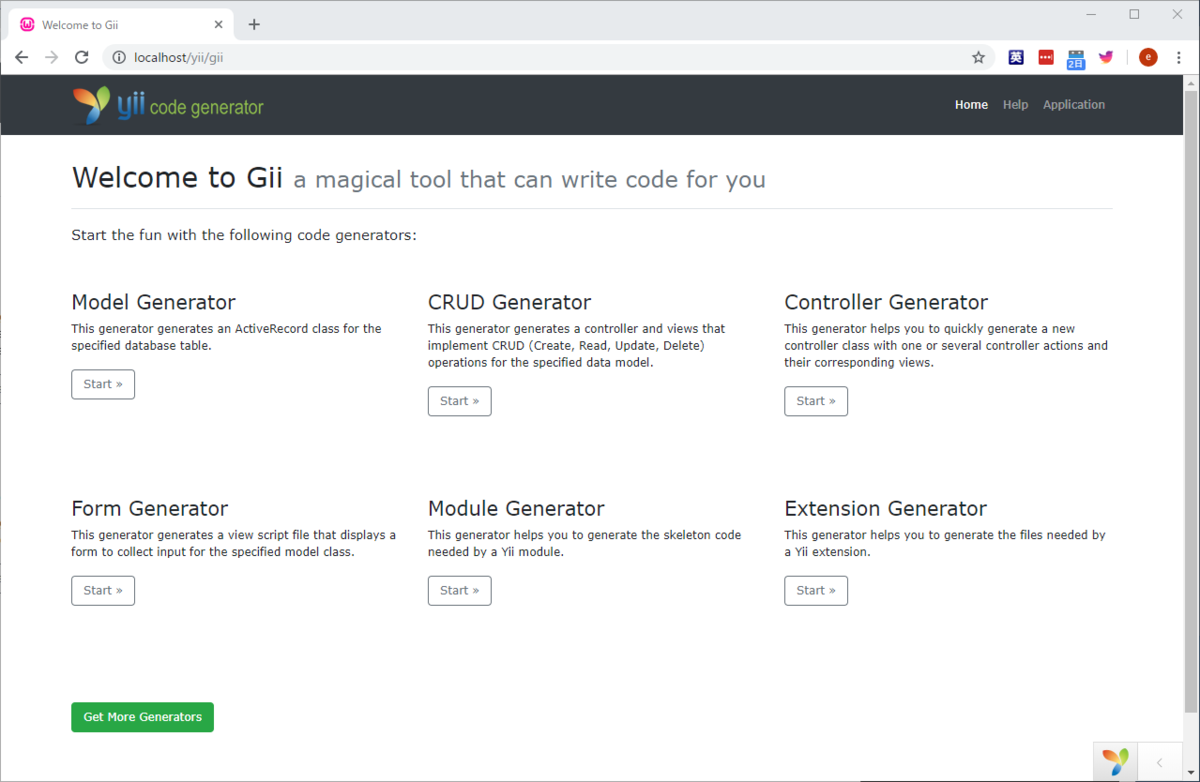
Task: Go back using browser back arrow
Action: [22, 57]
